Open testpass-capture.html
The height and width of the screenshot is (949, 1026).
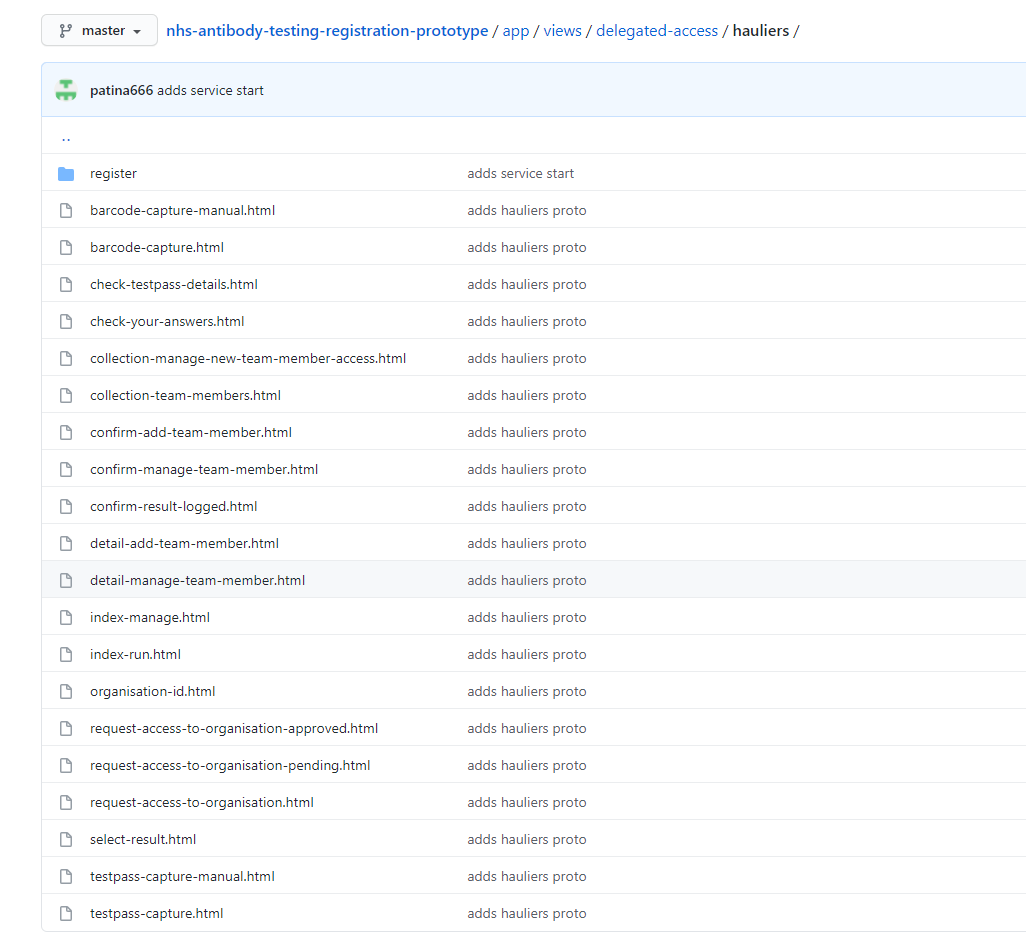[x=157, y=913]
